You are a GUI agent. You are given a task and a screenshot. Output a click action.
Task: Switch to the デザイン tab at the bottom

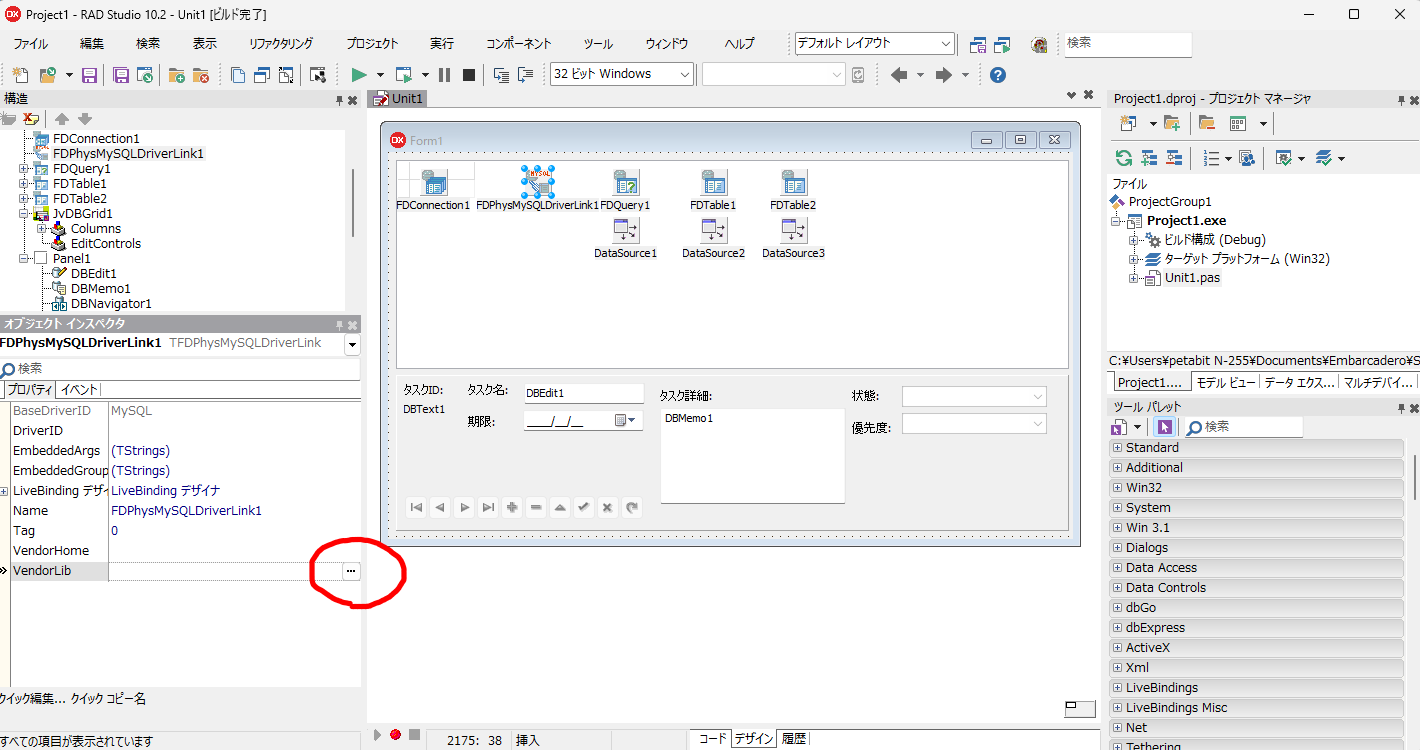point(752,738)
